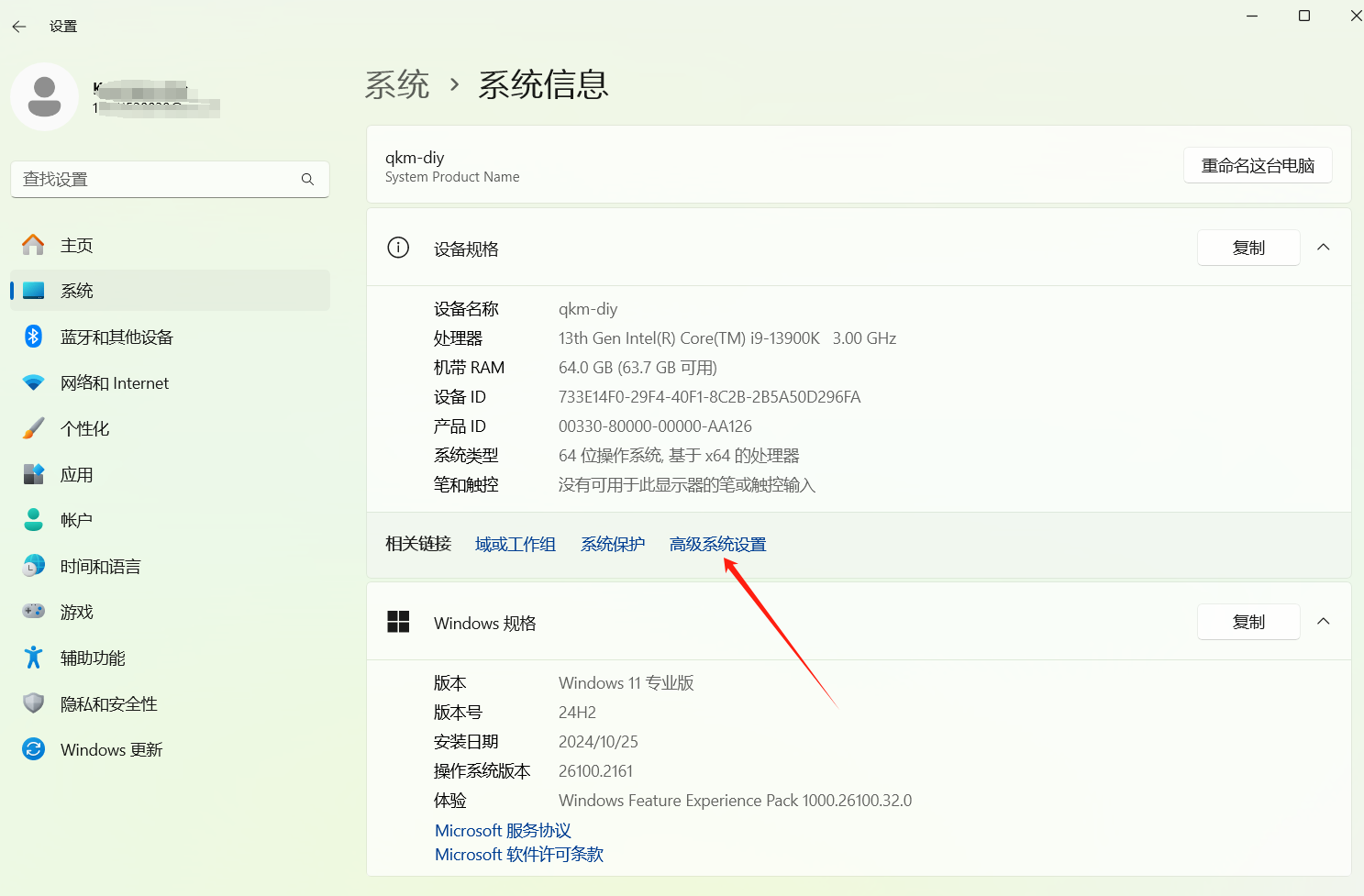Viewport: 1364px width, 896px height.
Task: Open 帐户 label in sidebar
Action: pyautogui.click(x=77, y=521)
